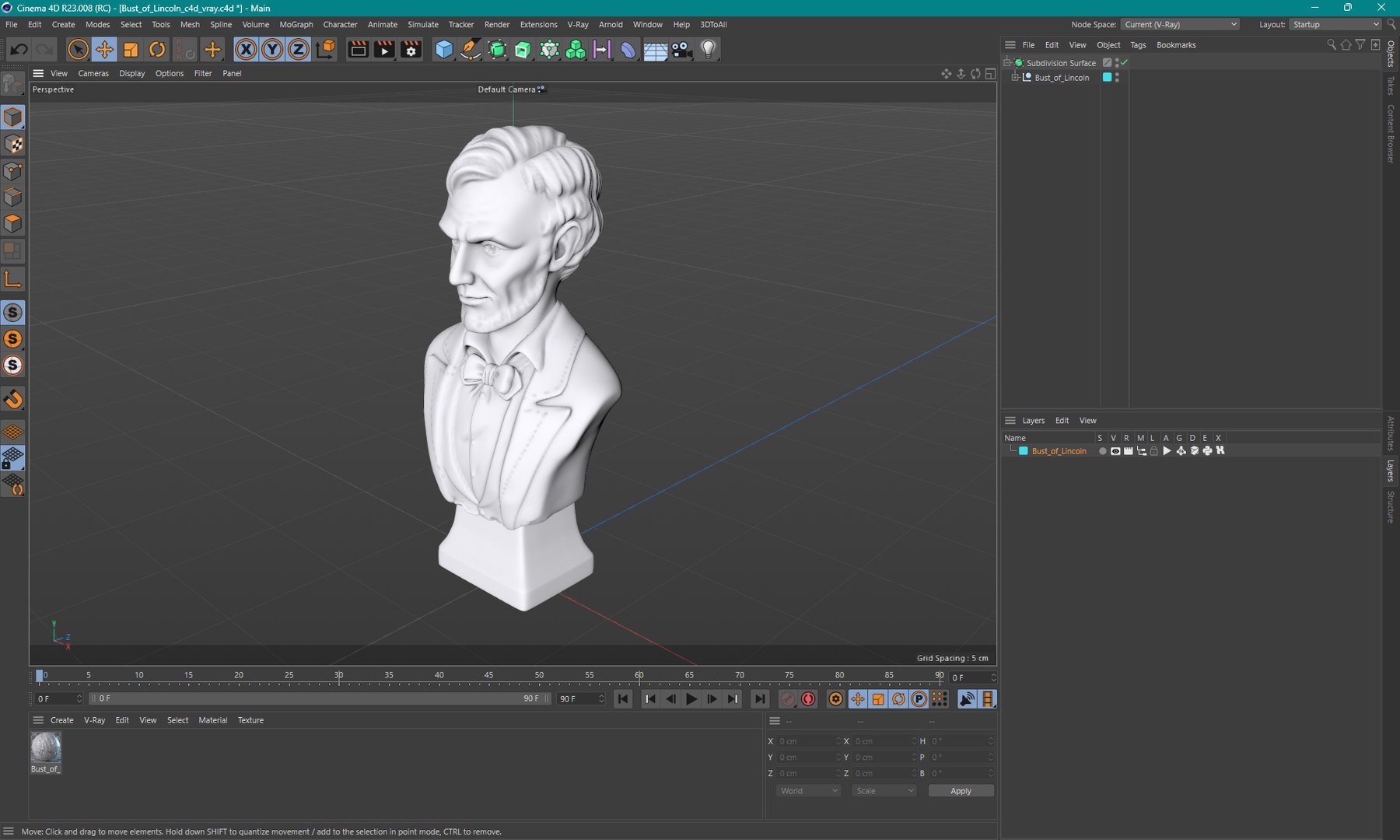Toggle X axis lock
Screen dimensions: 1400x840
pos(246,50)
